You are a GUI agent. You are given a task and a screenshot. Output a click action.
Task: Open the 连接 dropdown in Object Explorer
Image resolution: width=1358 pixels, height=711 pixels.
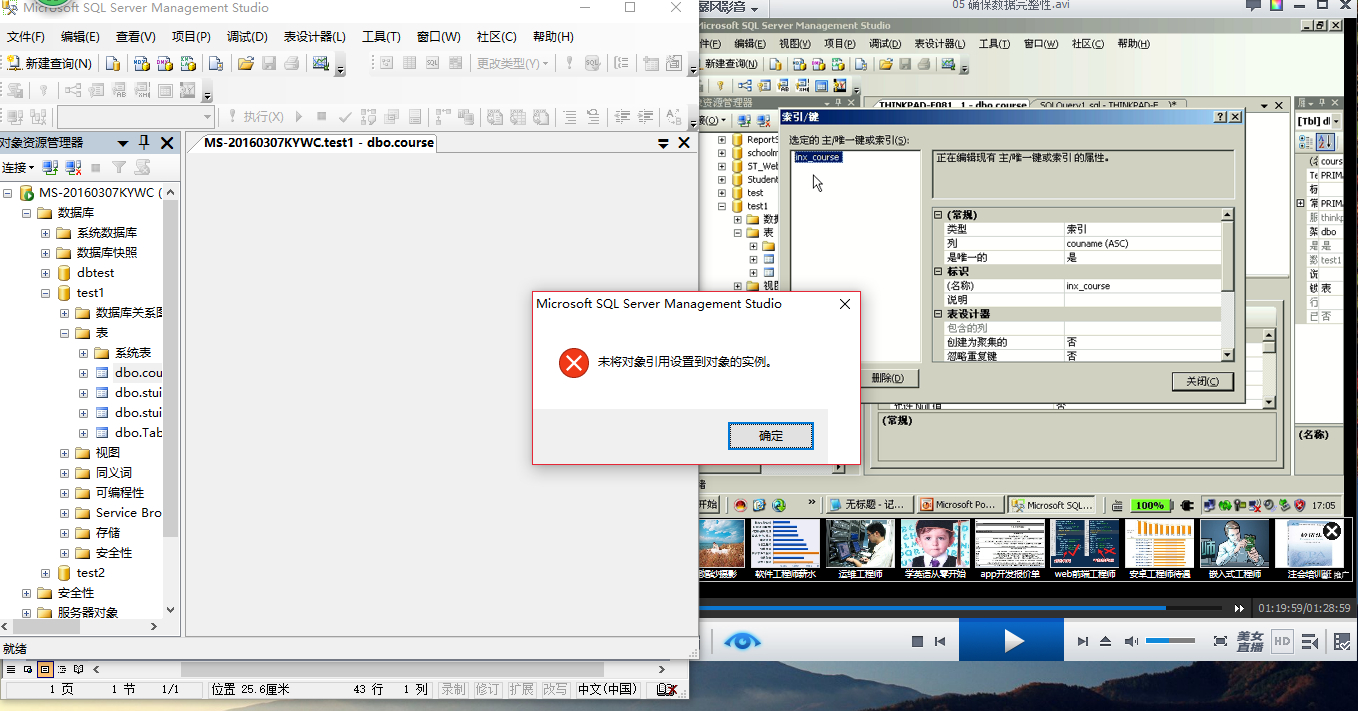pyautogui.click(x=17, y=167)
